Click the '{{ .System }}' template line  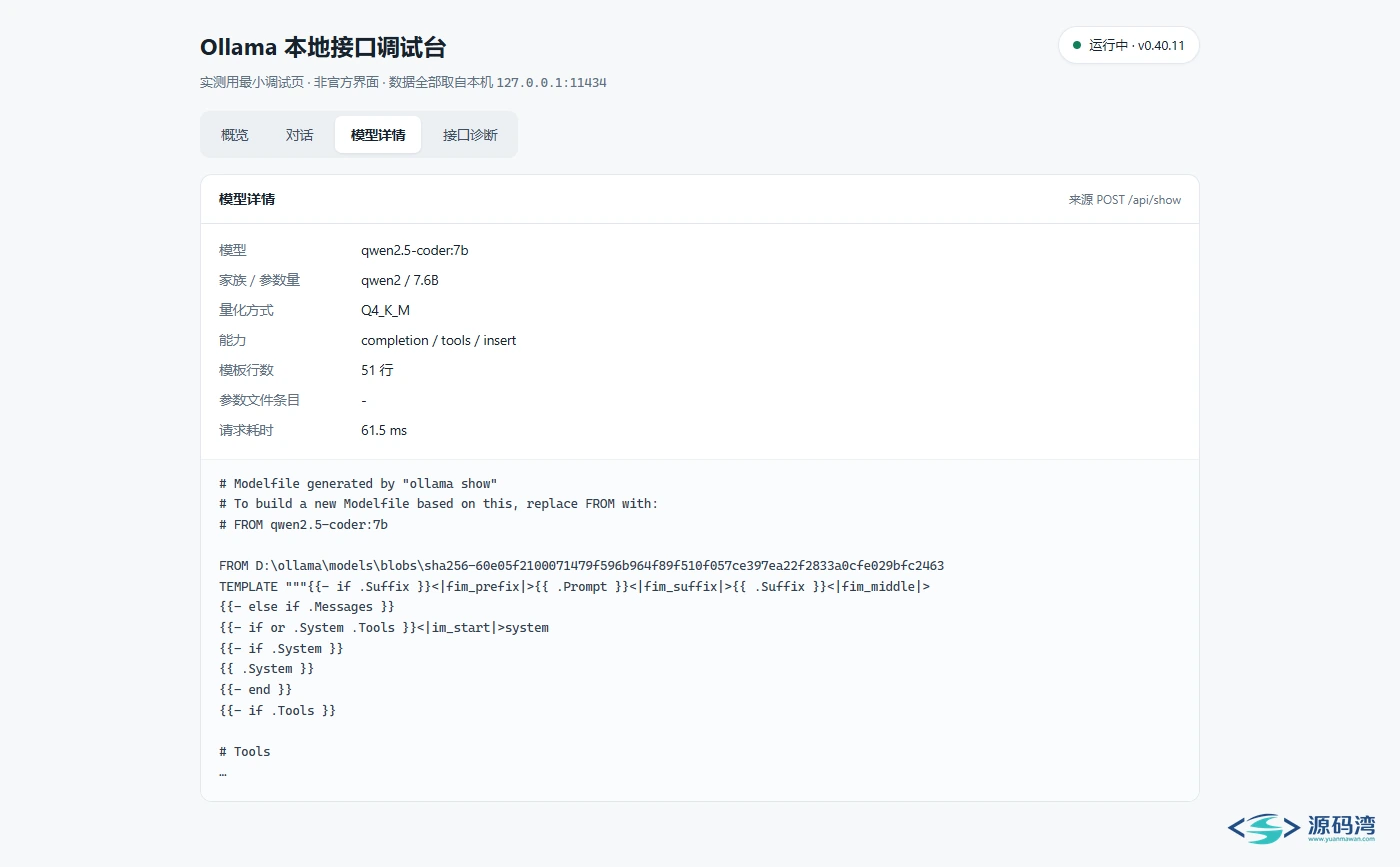(267, 669)
